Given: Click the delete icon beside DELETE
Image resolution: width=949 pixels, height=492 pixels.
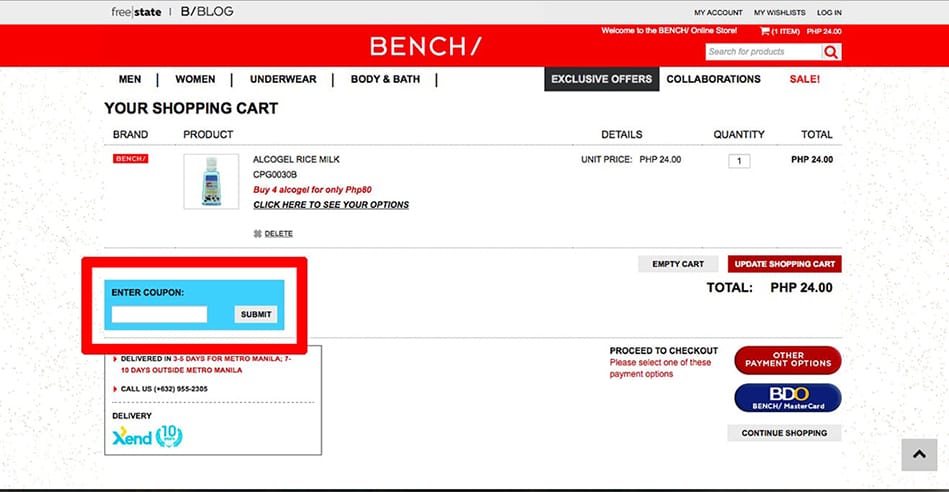Looking at the screenshot, I should tap(257, 234).
